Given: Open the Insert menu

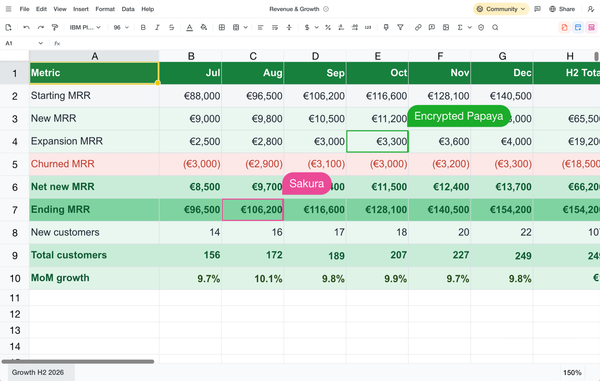Looking at the screenshot, I should tap(81, 9).
